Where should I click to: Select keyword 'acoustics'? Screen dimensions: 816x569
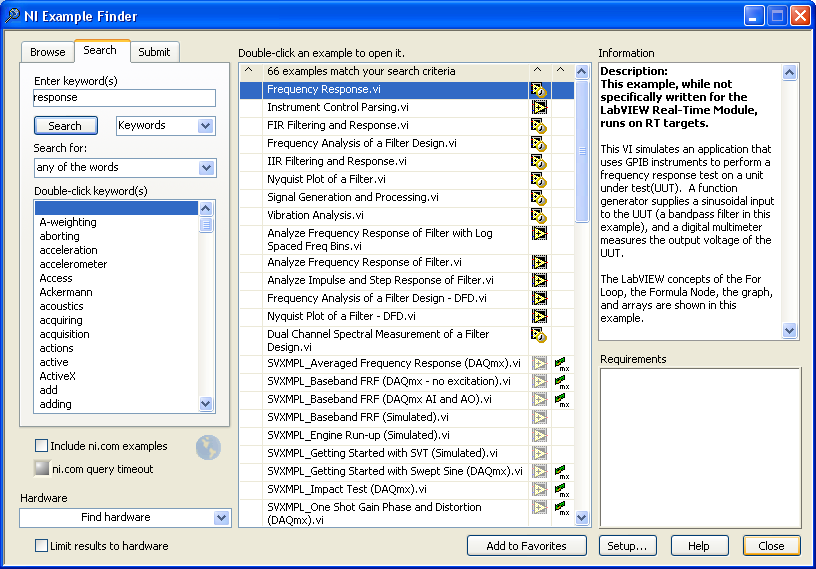click(x=61, y=306)
